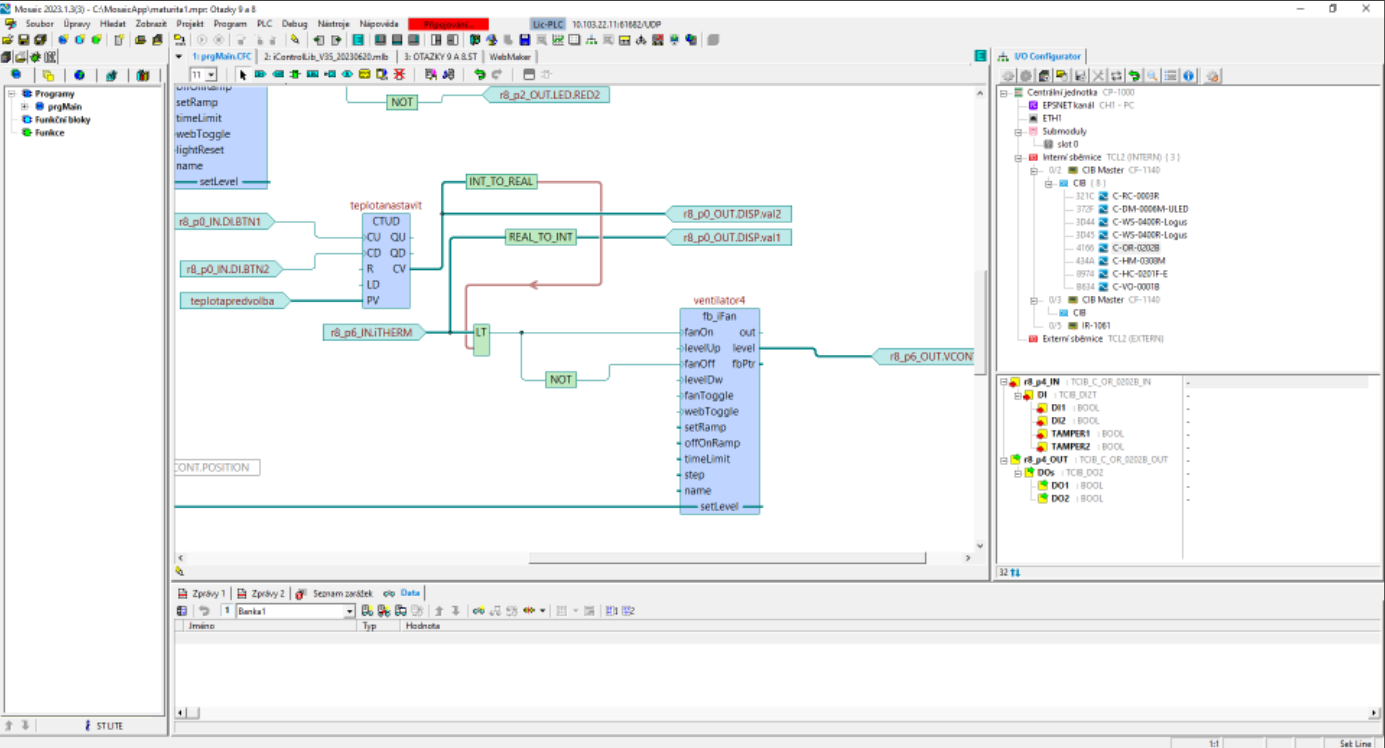This screenshot has height=748, width=1385.
Task: Click the green undo arrow in I/O Configurator
Action: click(1134, 76)
